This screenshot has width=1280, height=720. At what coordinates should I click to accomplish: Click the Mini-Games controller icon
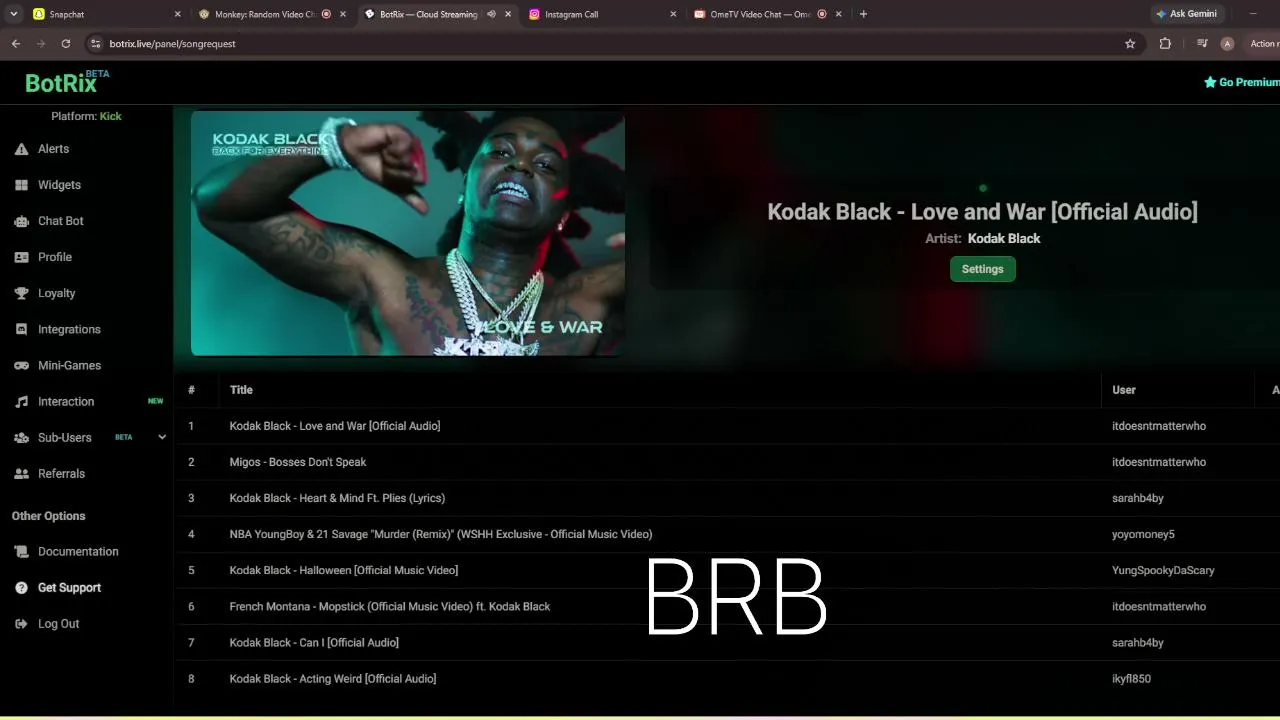[21, 365]
